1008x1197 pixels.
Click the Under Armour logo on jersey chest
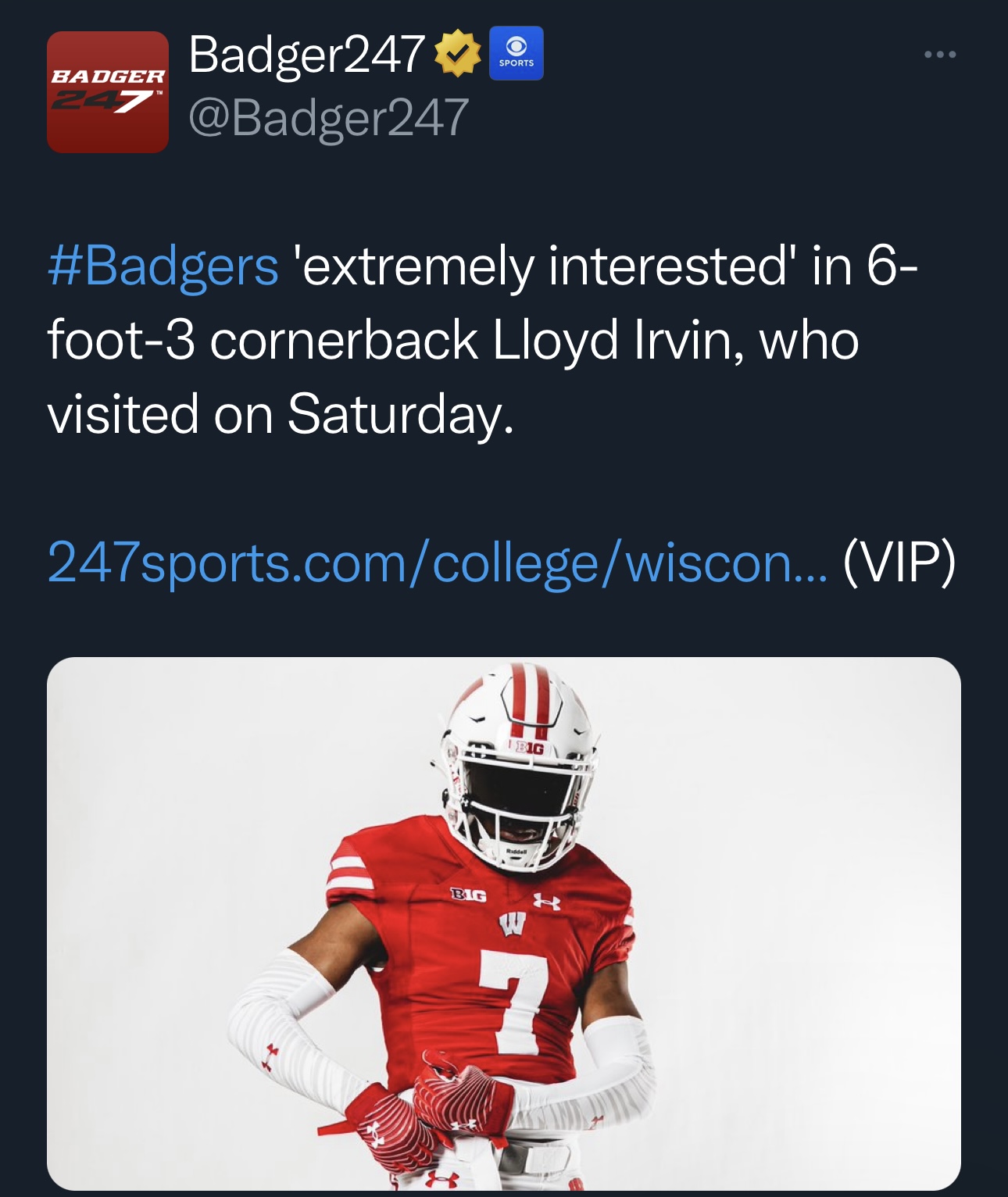click(546, 902)
